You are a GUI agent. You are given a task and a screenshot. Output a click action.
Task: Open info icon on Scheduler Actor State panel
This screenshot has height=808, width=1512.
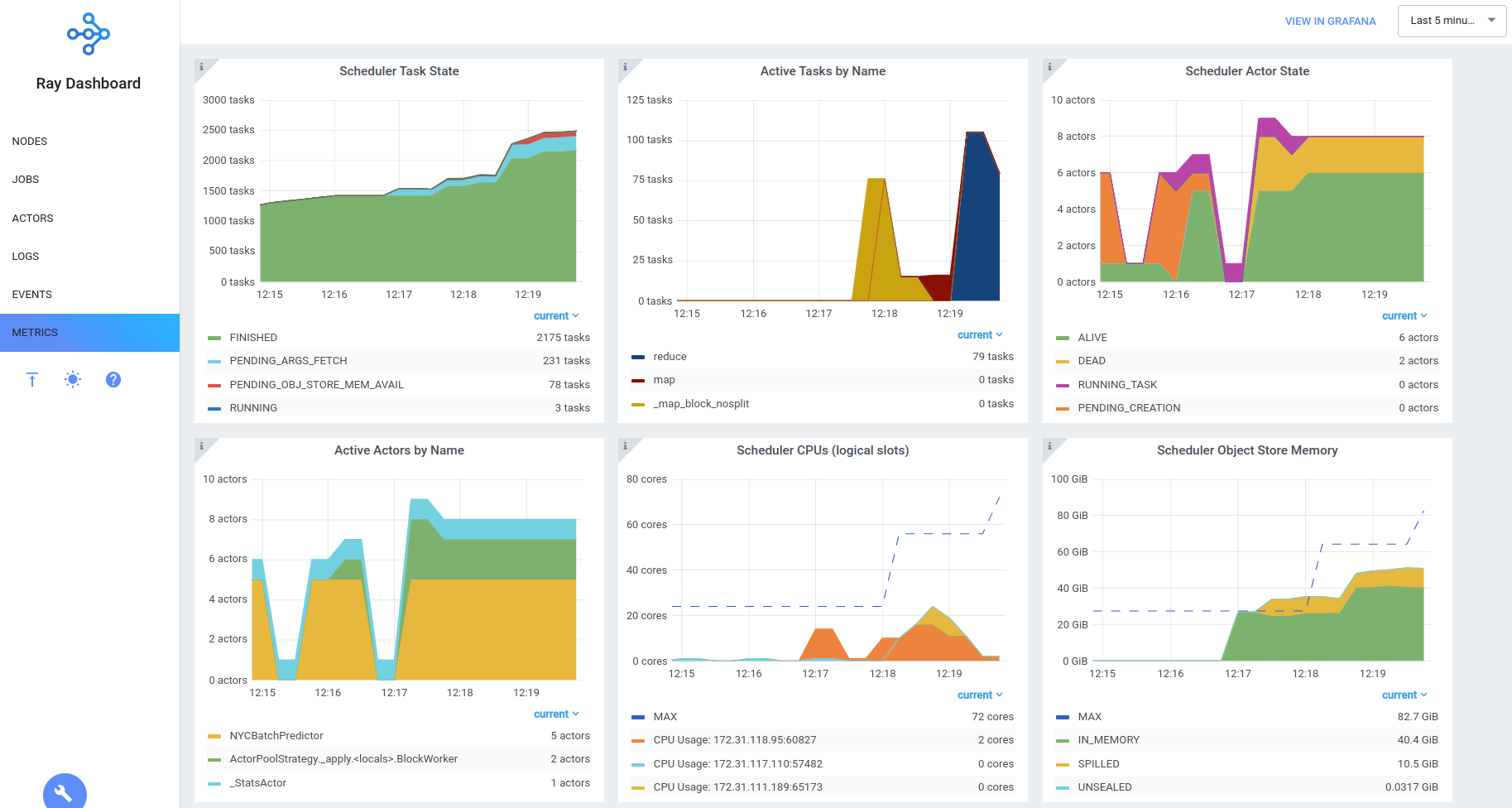(1049, 66)
